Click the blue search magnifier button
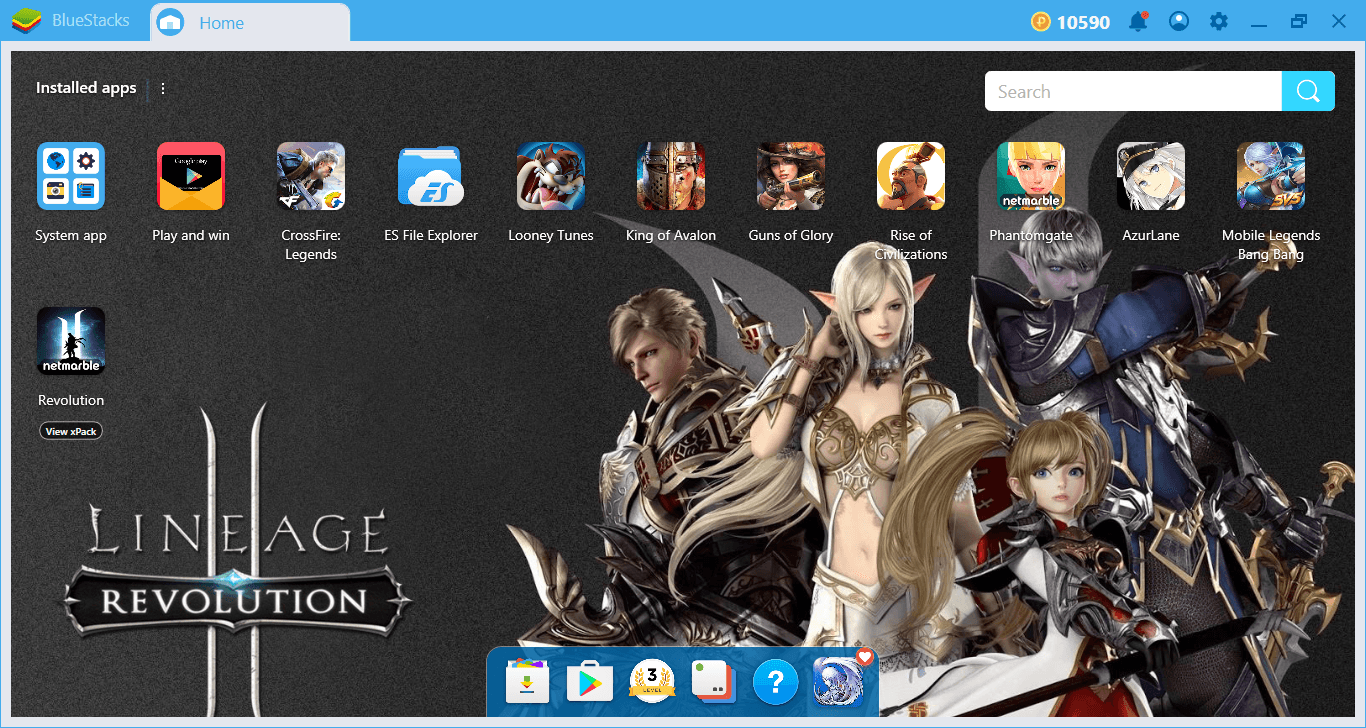 tap(1308, 91)
